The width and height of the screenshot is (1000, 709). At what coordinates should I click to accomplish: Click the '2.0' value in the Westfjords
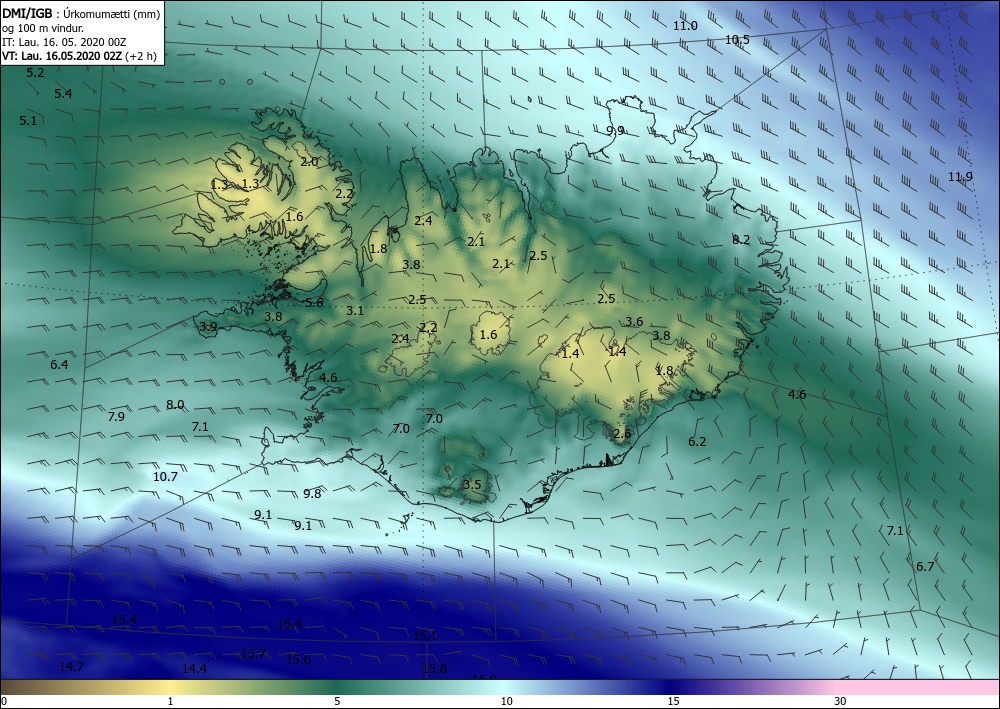click(309, 162)
